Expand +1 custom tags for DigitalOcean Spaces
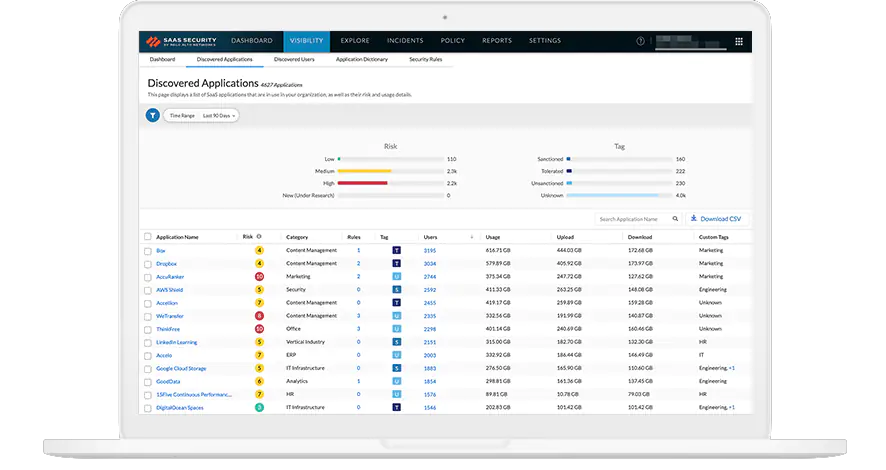 click(x=732, y=407)
